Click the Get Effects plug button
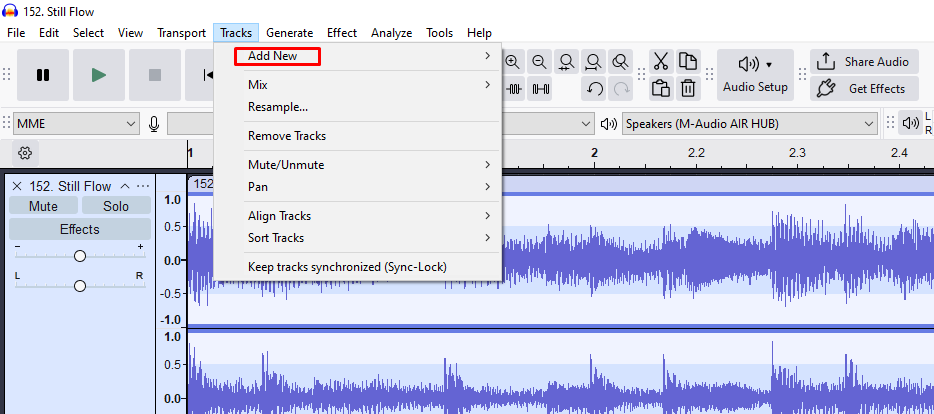 [864, 89]
